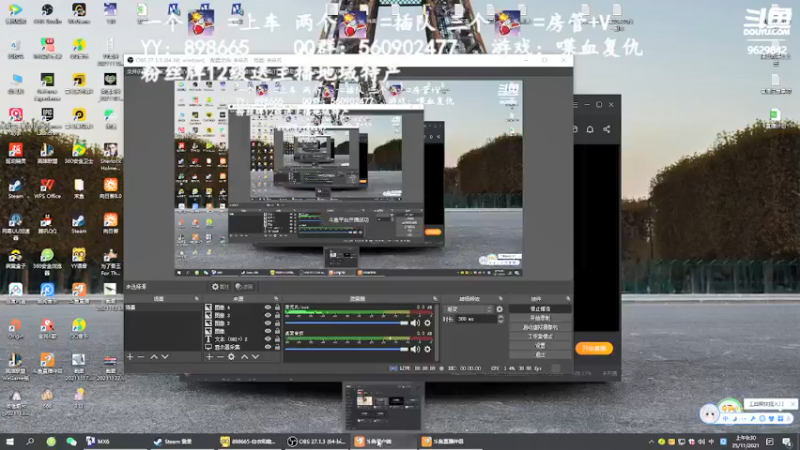Remove selected scene with minus icon

141,357
